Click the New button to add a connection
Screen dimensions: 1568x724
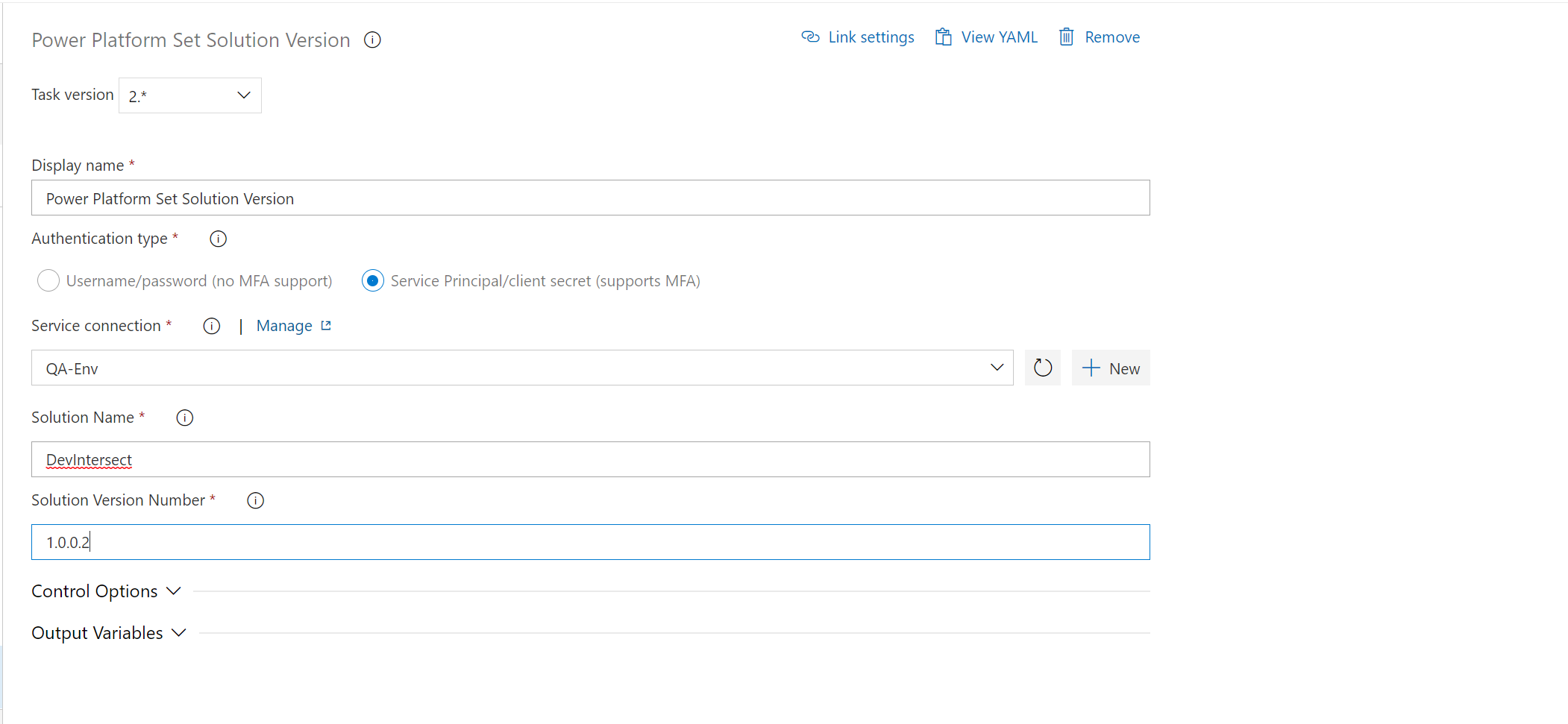(x=1111, y=368)
